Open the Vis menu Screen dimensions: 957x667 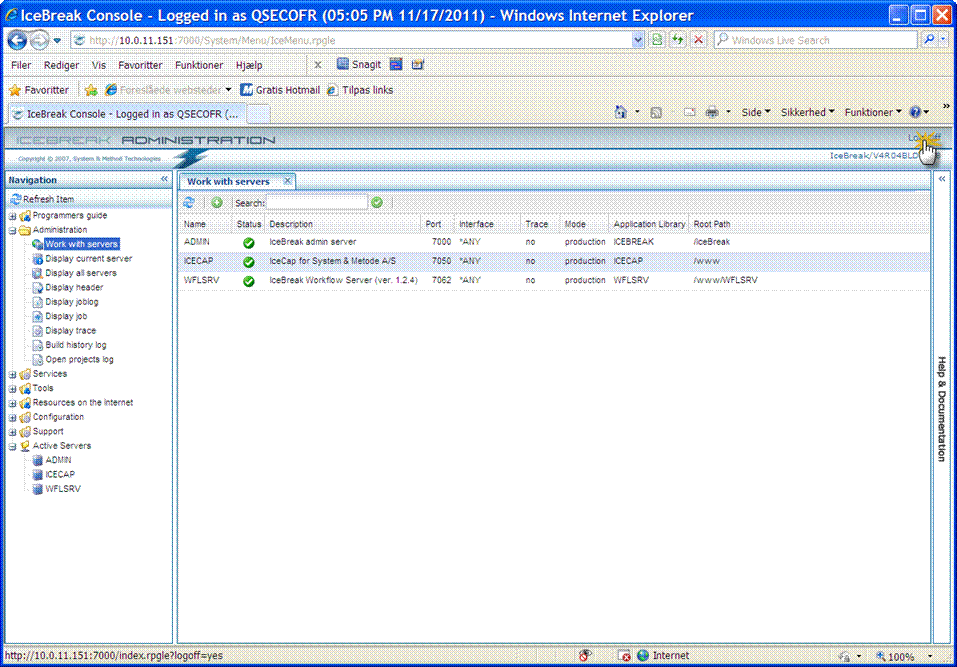point(99,65)
